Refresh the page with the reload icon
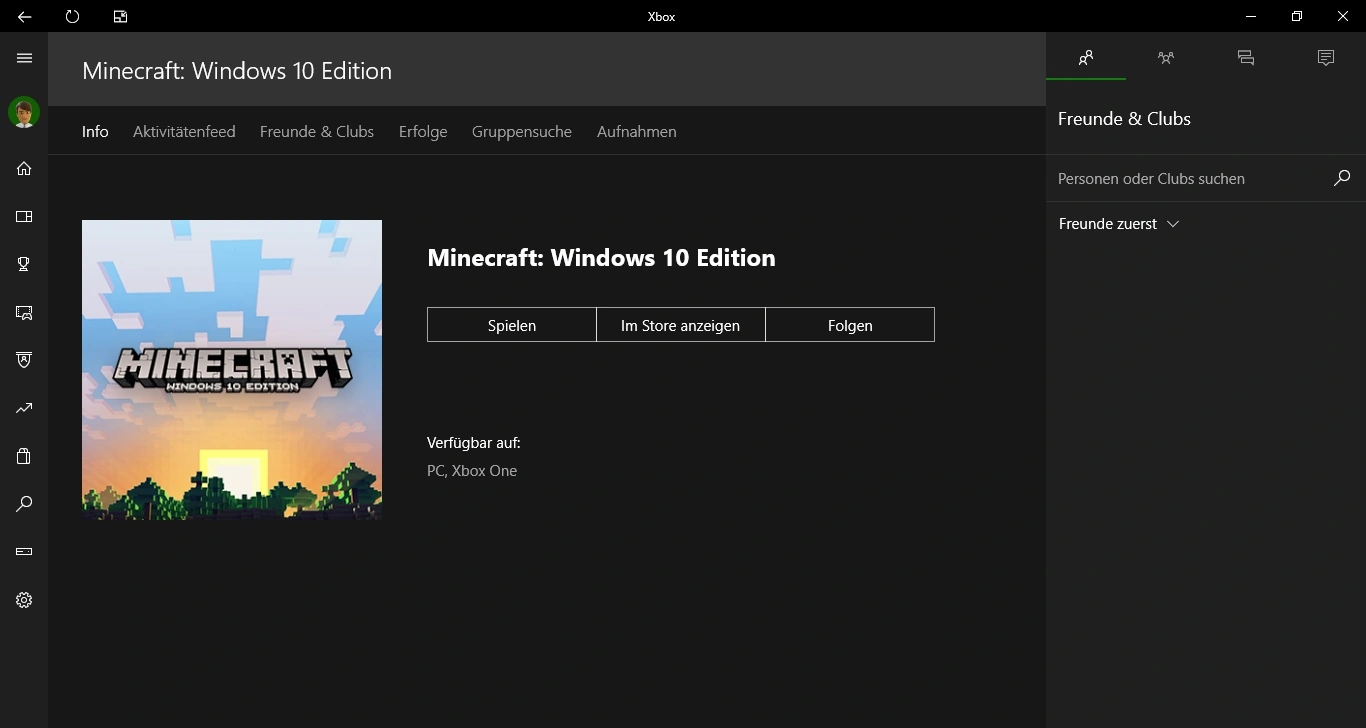 click(72, 16)
